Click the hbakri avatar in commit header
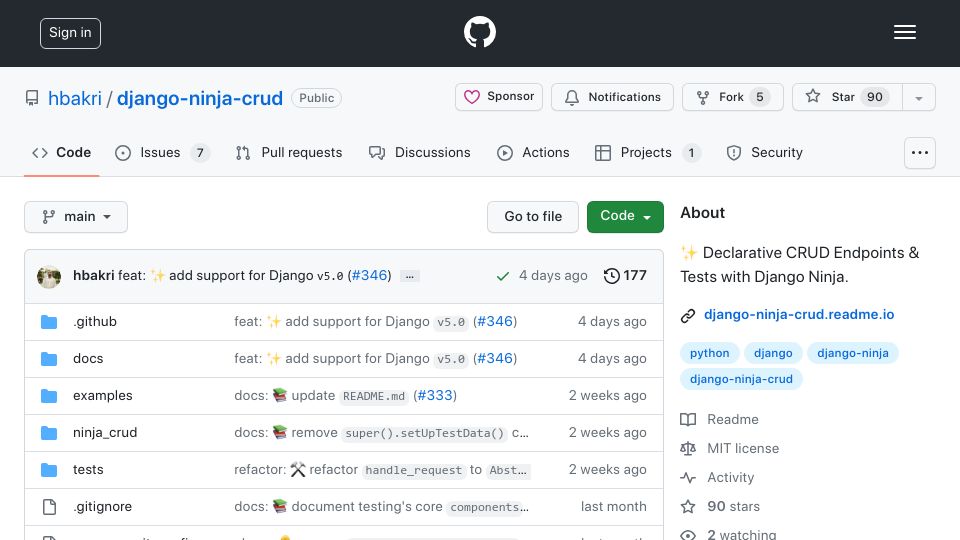 [x=49, y=276]
